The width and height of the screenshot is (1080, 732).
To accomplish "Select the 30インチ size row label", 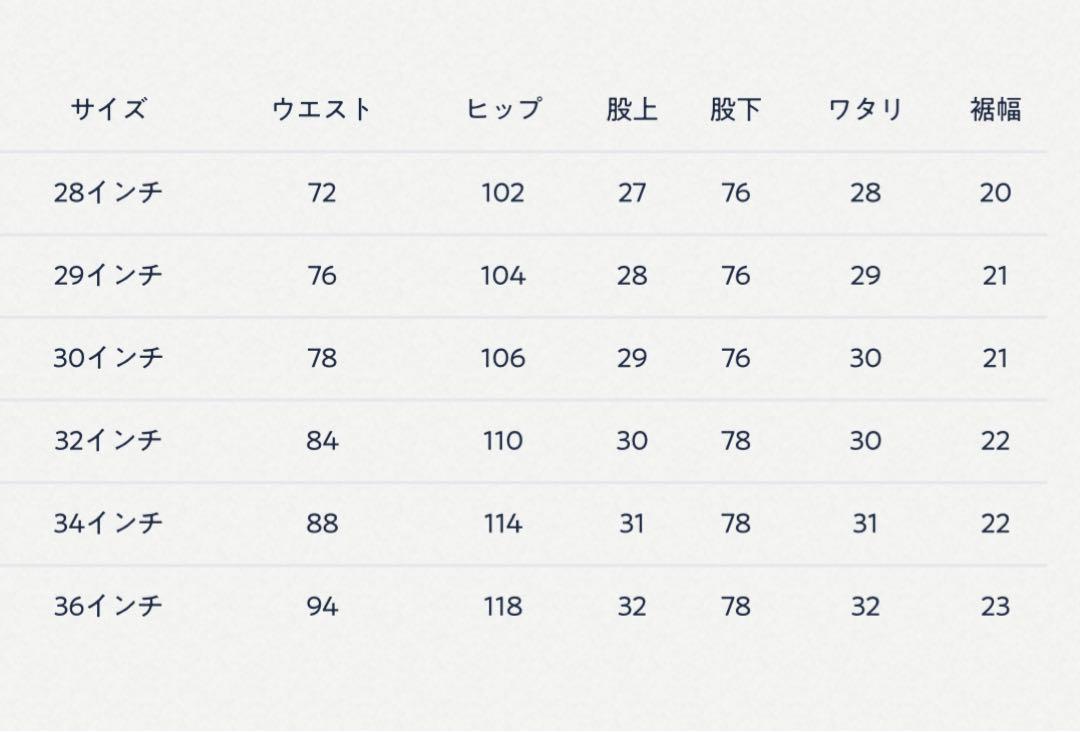I will click(108, 358).
